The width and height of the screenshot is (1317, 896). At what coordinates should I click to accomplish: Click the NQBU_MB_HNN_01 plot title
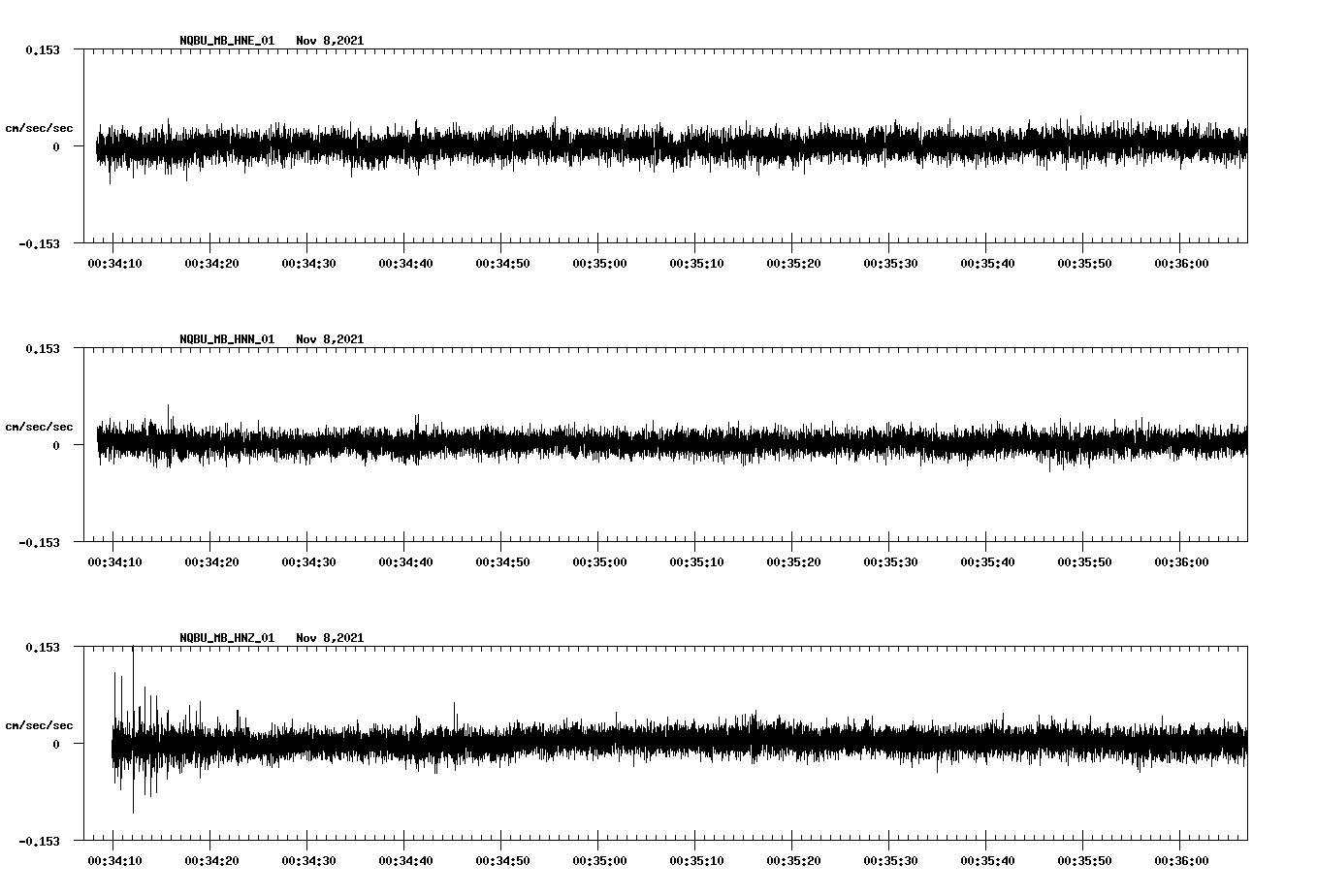(x=227, y=339)
